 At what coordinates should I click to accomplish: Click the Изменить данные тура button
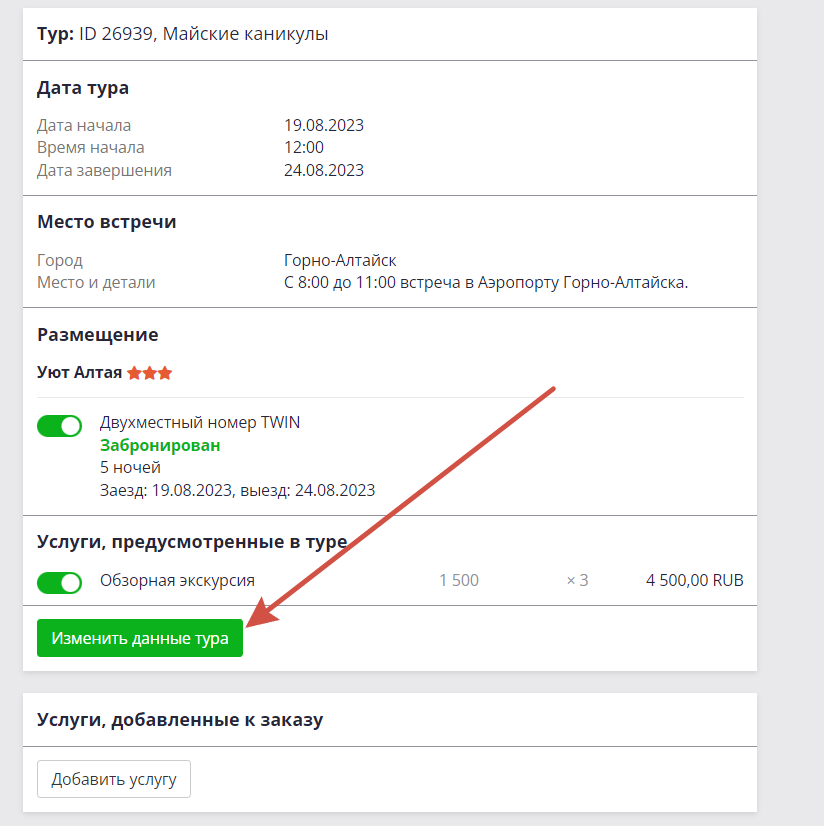pos(140,638)
